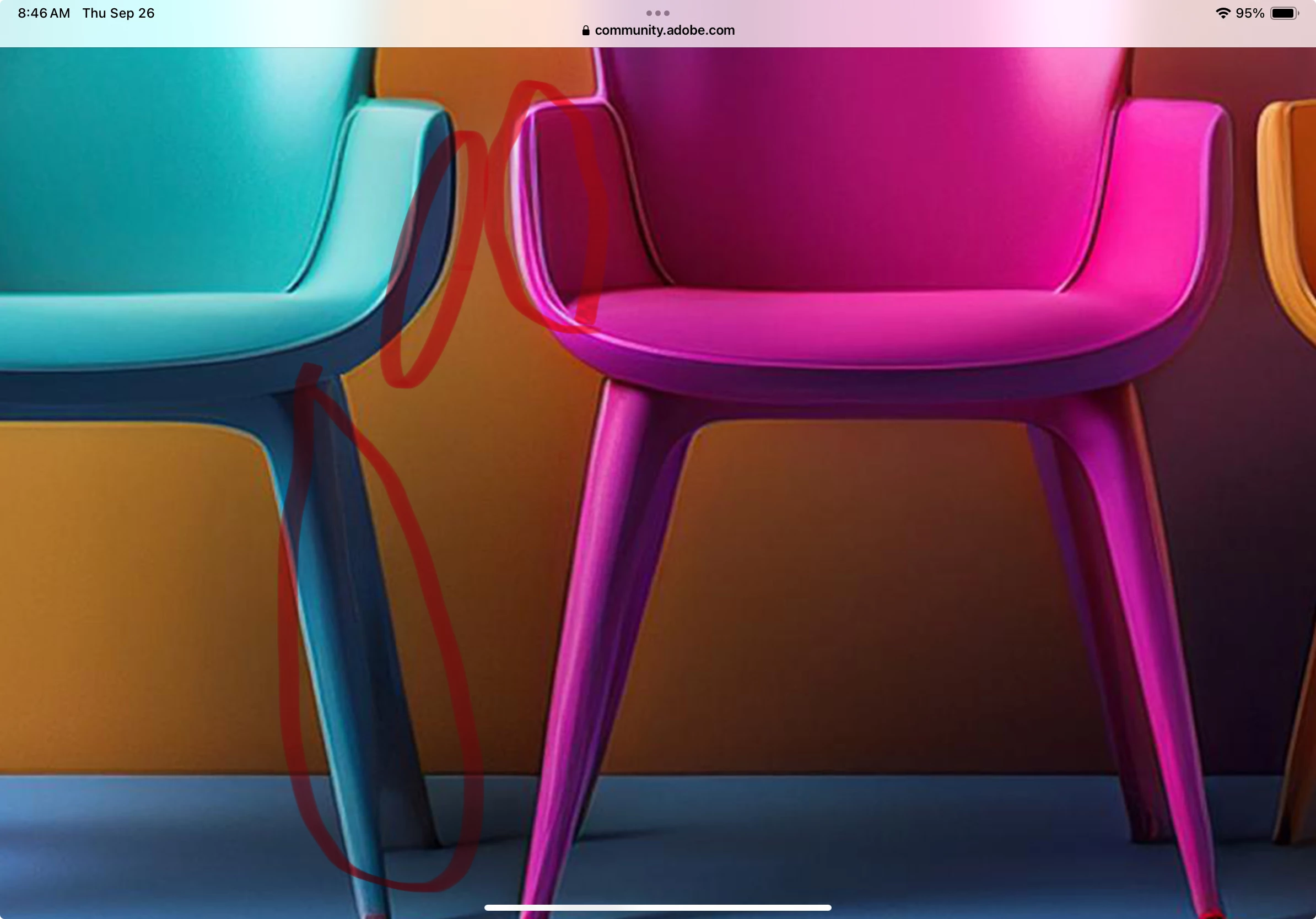Tap the 95% battery percentage
The width and height of the screenshot is (1316, 919).
pyautogui.click(x=1250, y=13)
